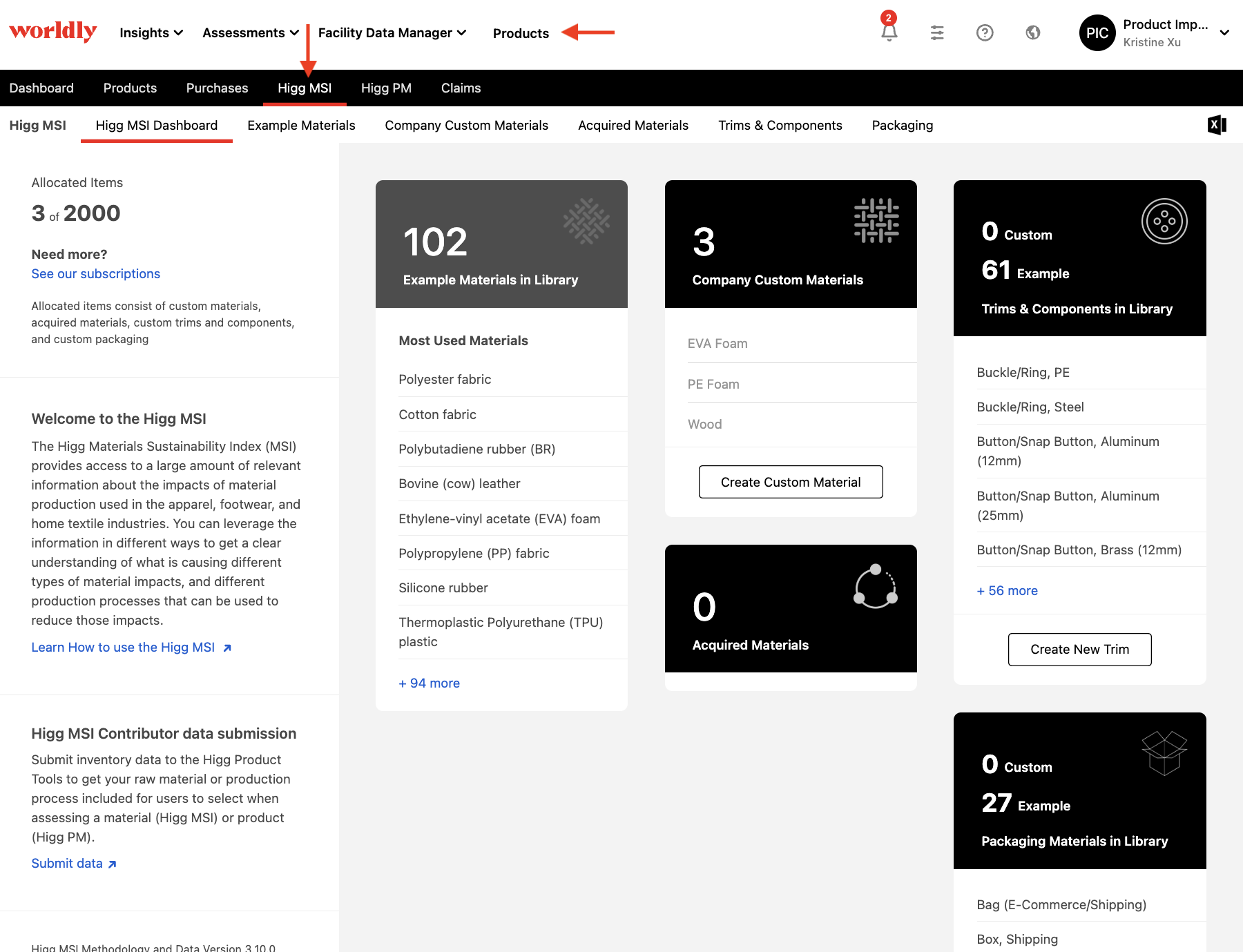Open the Purchases tab

click(x=217, y=88)
